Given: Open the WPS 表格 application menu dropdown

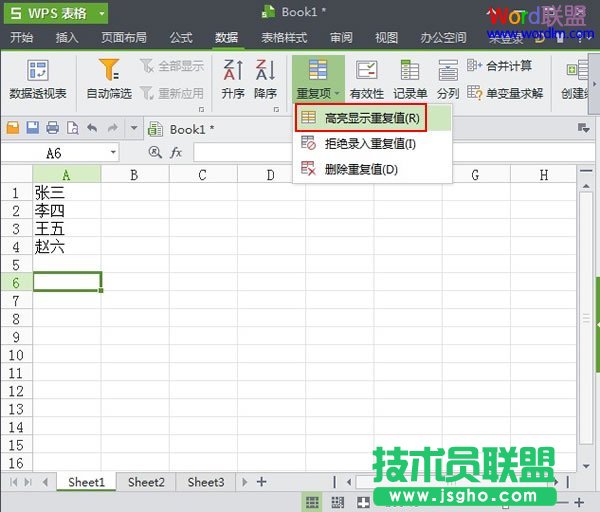Looking at the screenshot, I should (101, 15).
